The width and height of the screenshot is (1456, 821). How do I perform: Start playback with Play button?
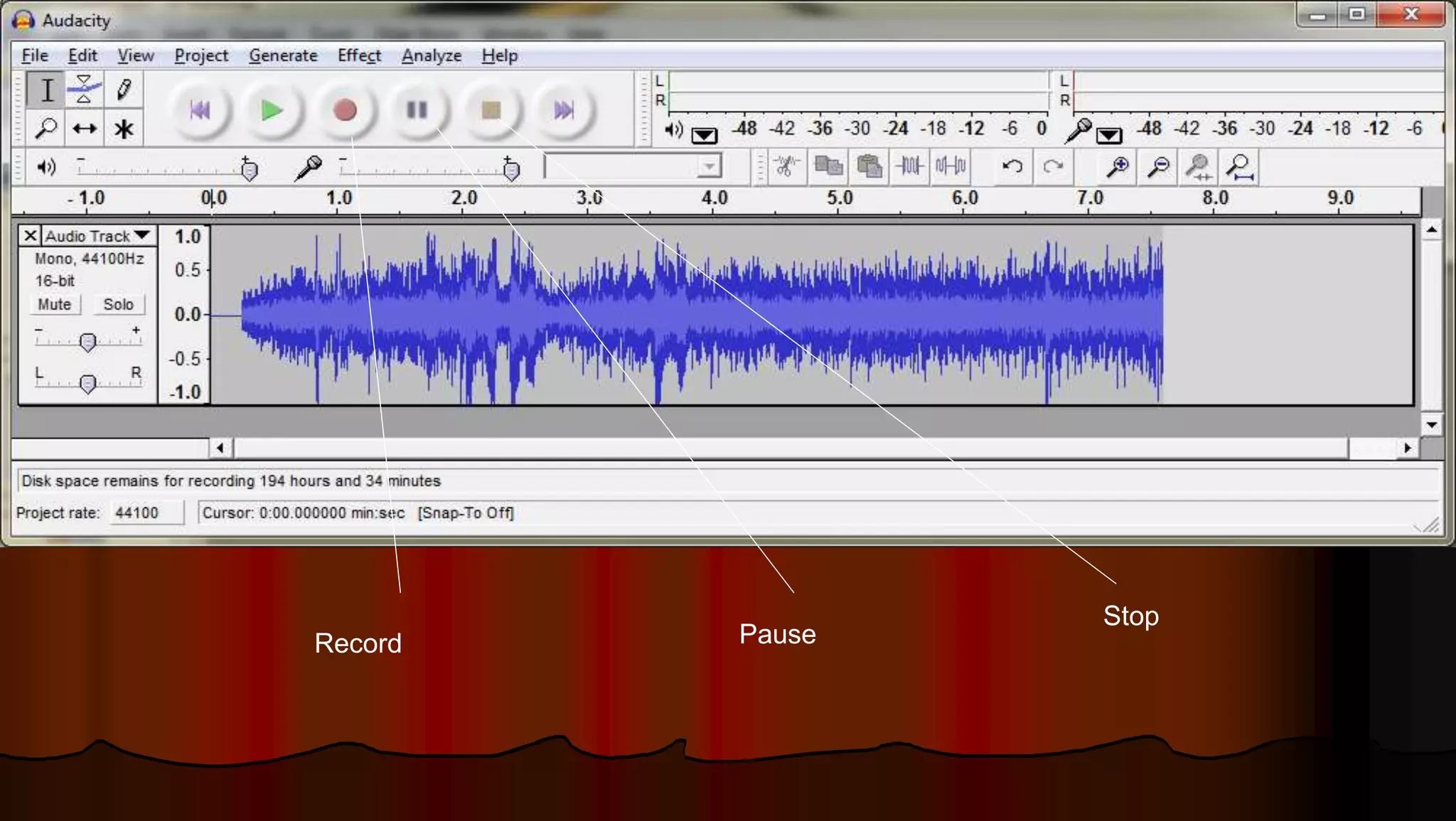tap(272, 110)
